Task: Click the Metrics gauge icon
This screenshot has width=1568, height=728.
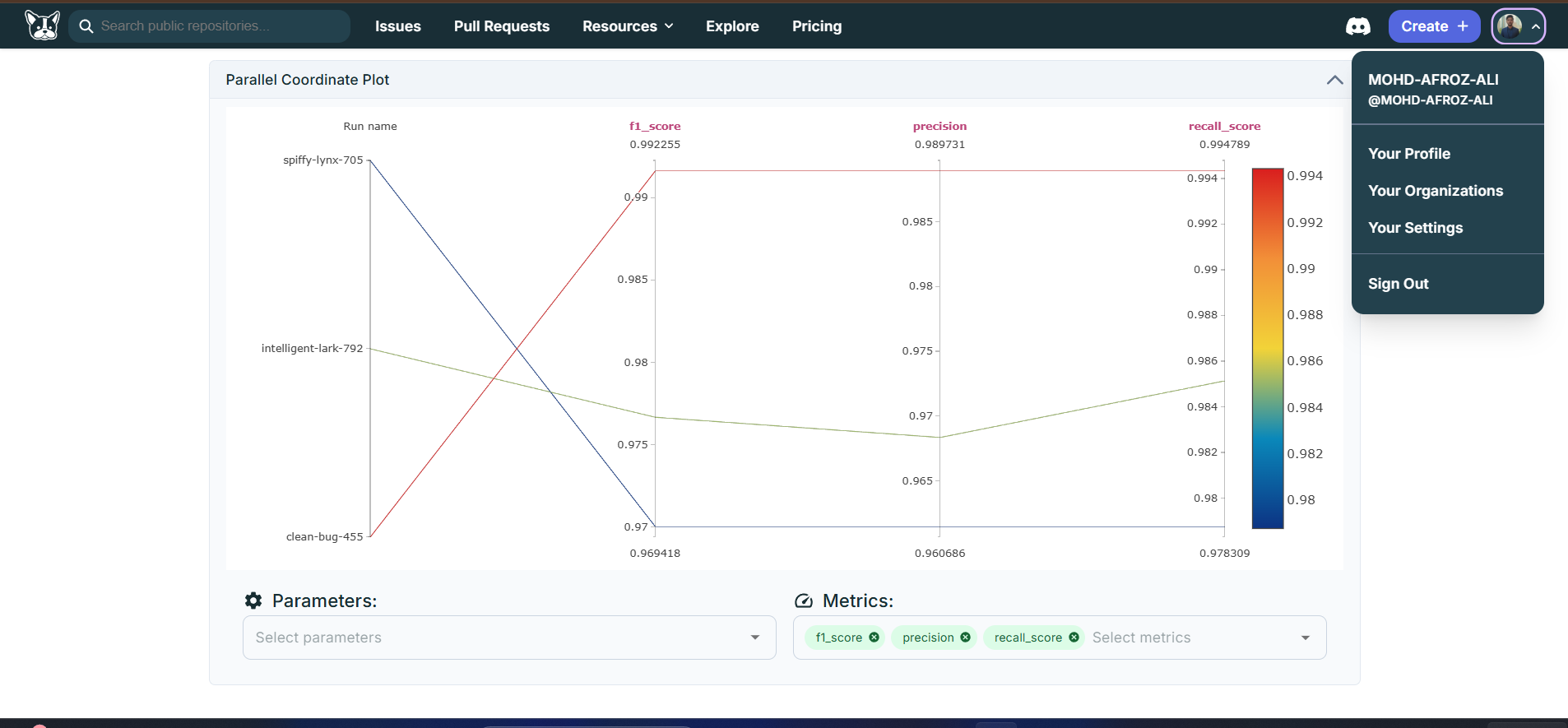Action: point(804,600)
